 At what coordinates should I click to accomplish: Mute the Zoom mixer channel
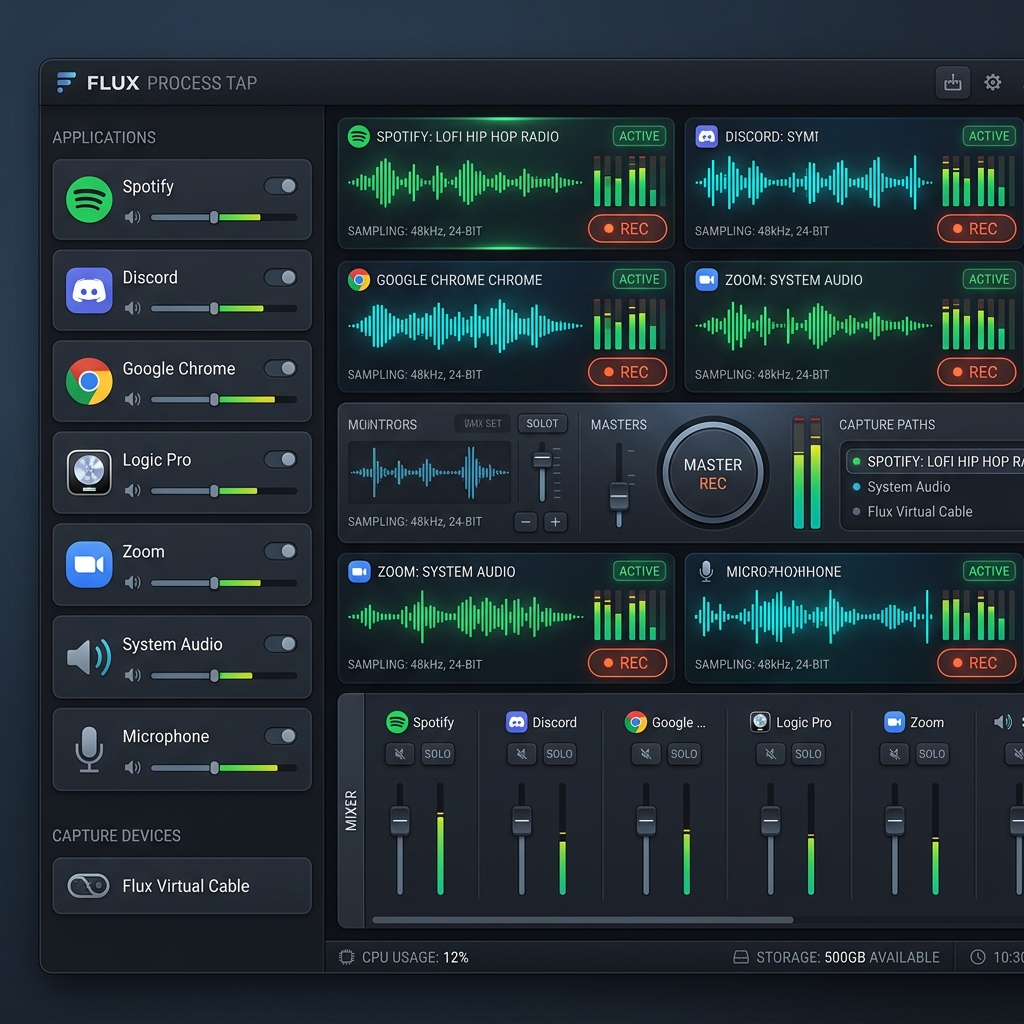894,754
